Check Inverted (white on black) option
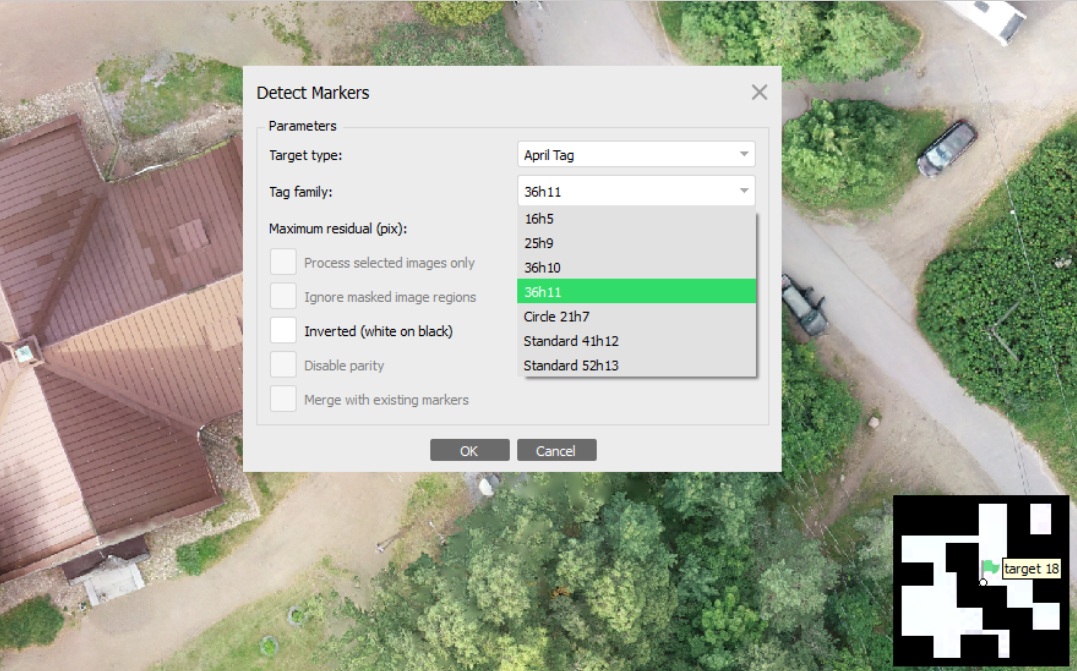The width and height of the screenshot is (1077, 671). tap(285, 331)
